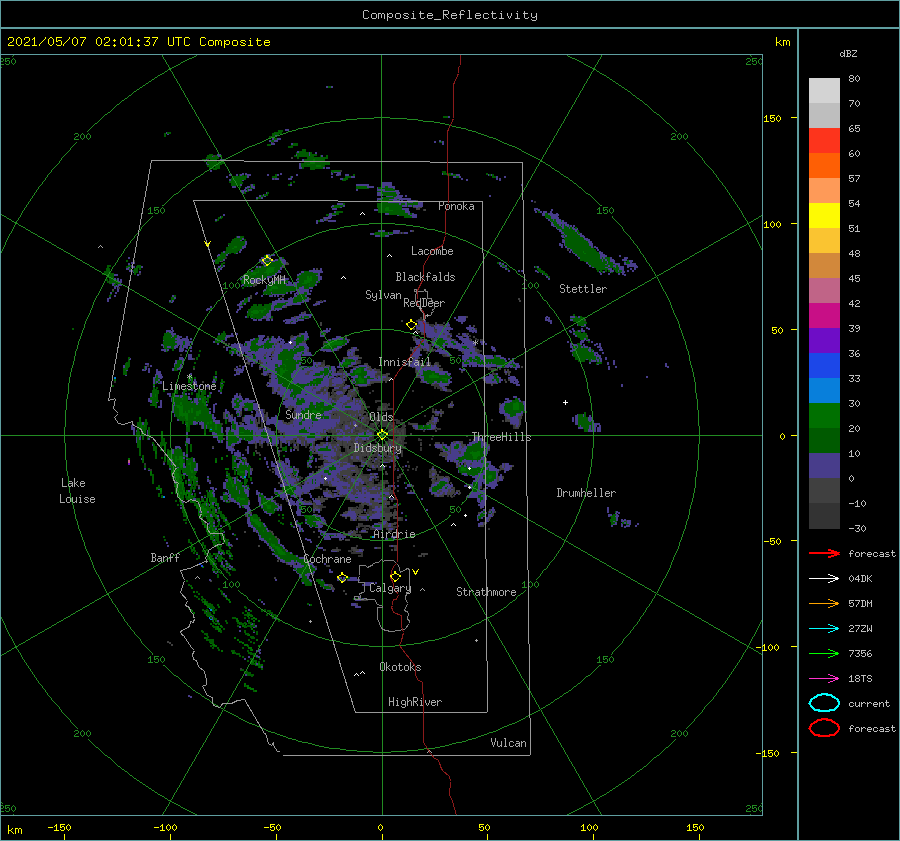The image size is (900, 841).
Task: Click yellow diamond marker above Calgary label
Action: (x=395, y=576)
